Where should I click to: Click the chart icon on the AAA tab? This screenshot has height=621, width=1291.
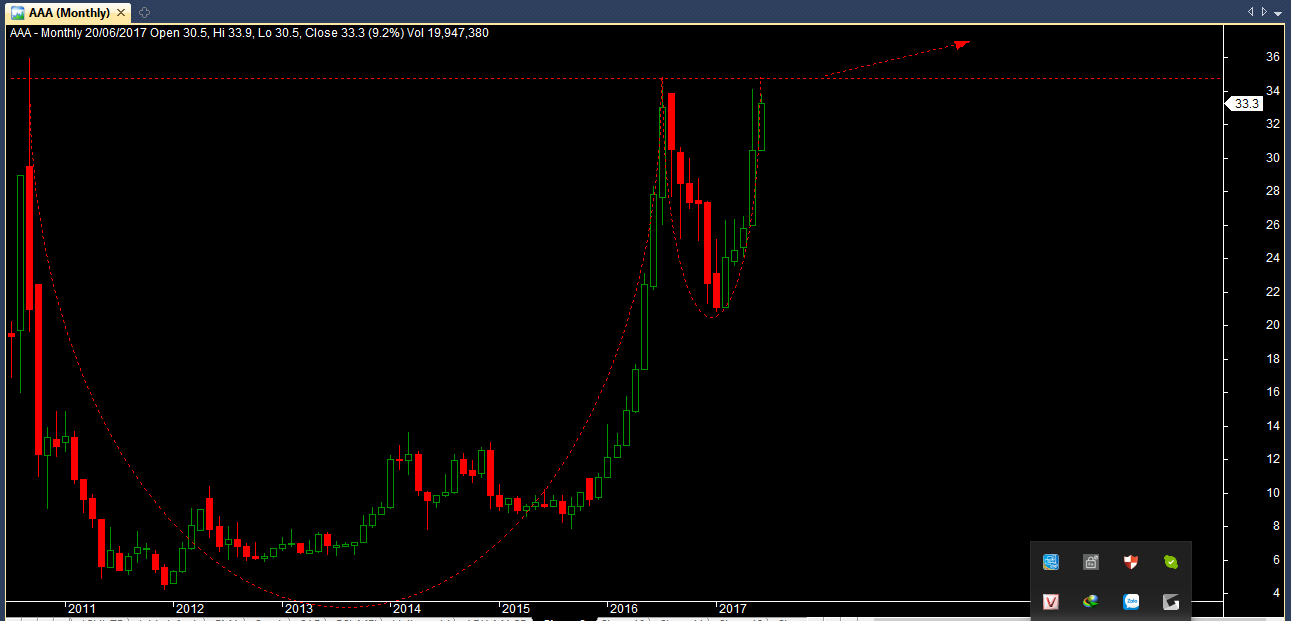[18, 13]
